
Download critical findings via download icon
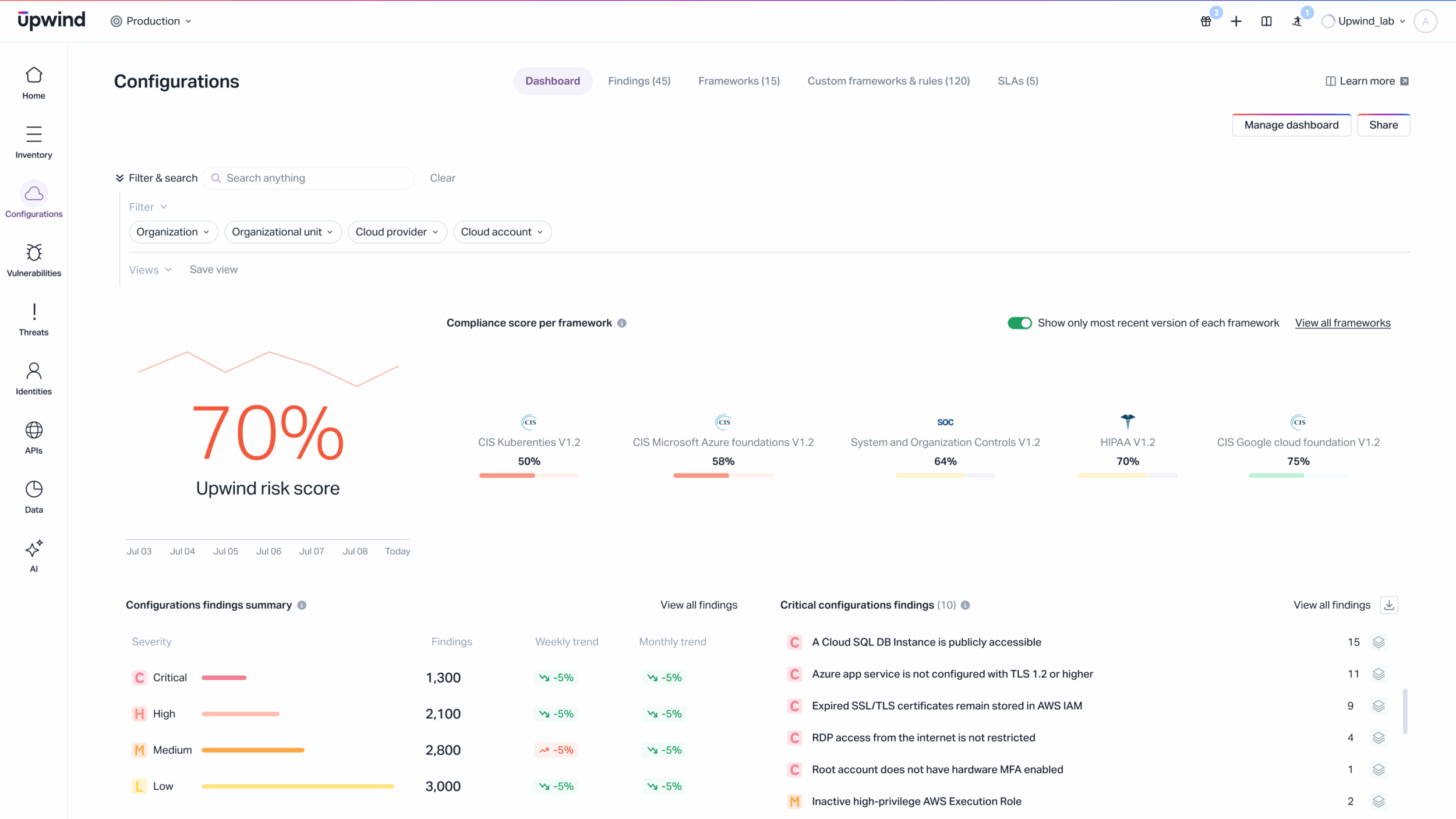point(1389,605)
